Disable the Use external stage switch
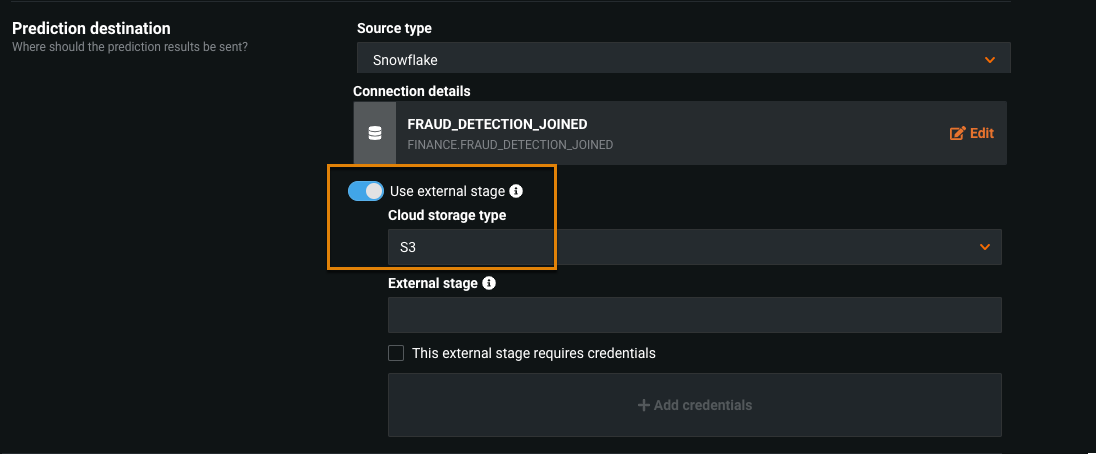The width and height of the screenshot is (1096, 454). click(366, 191)
